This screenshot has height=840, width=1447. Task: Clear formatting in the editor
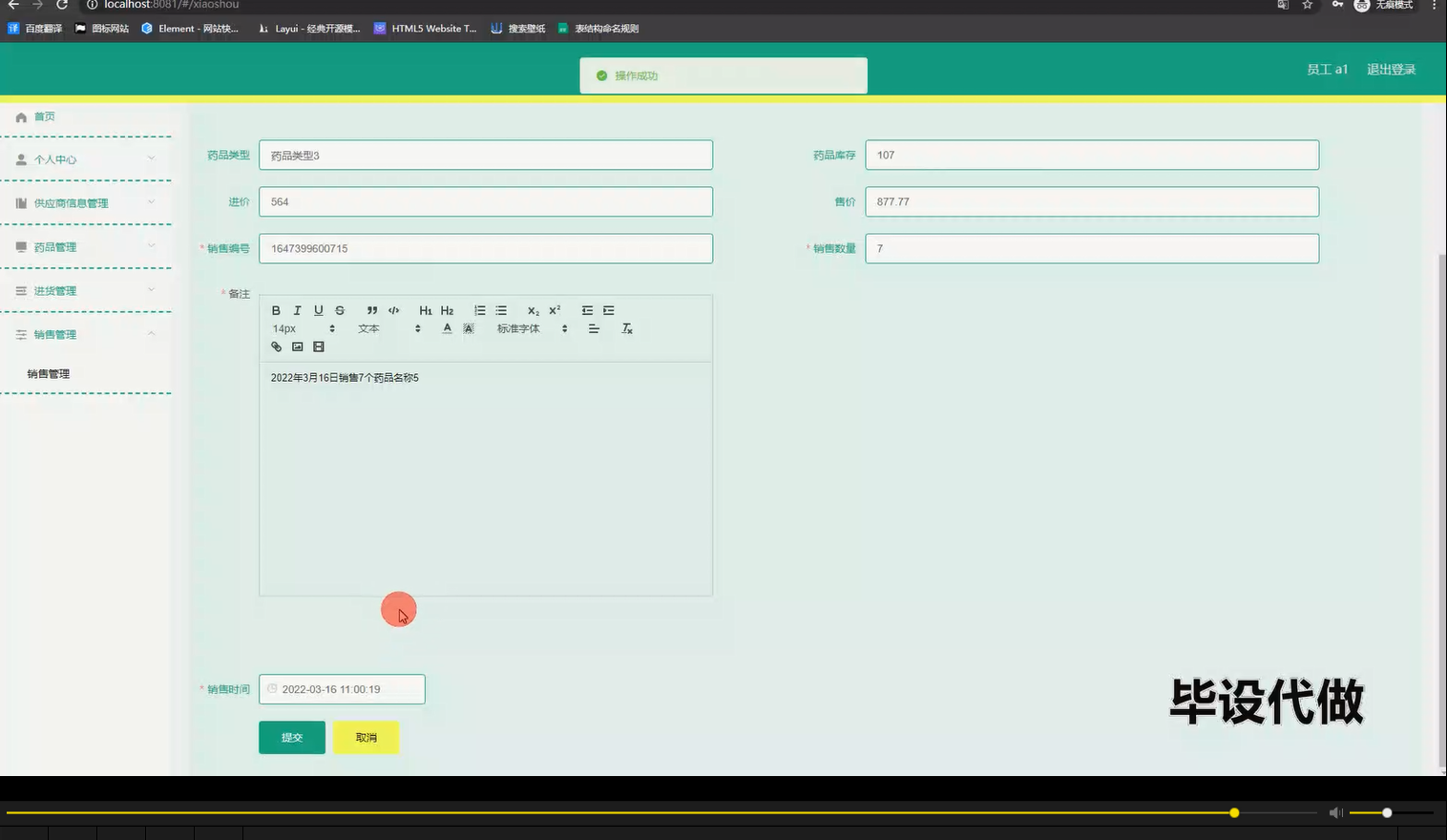[x=627, y=328]
